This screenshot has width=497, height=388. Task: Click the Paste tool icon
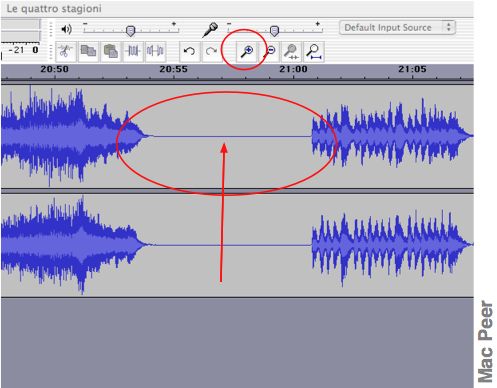(110, 51)
